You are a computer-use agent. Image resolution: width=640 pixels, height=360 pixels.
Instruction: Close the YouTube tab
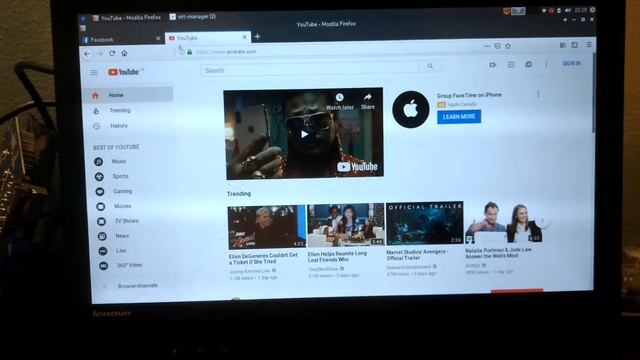244,37
